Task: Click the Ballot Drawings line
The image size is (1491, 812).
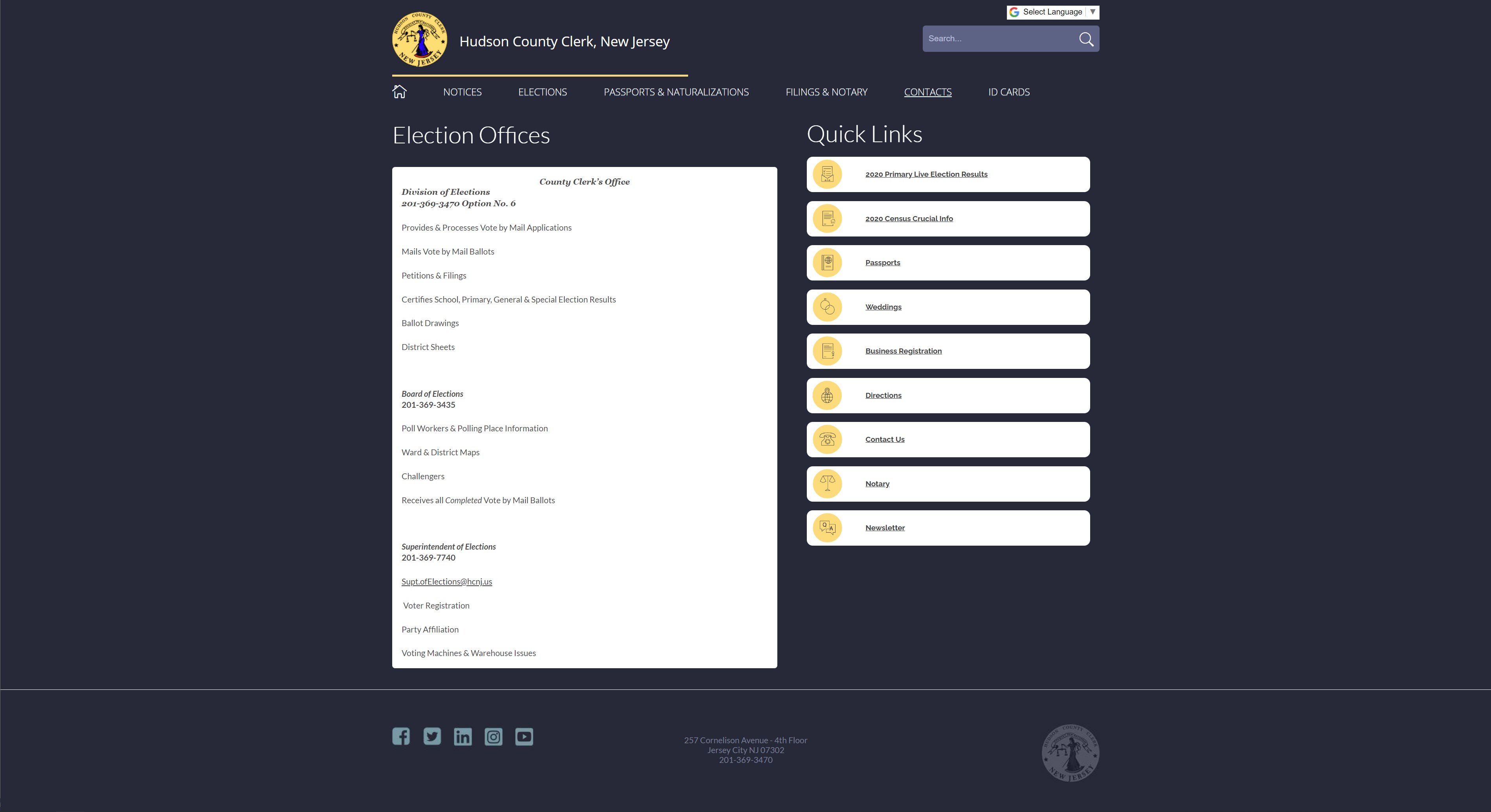Action: tap(430, 324)
